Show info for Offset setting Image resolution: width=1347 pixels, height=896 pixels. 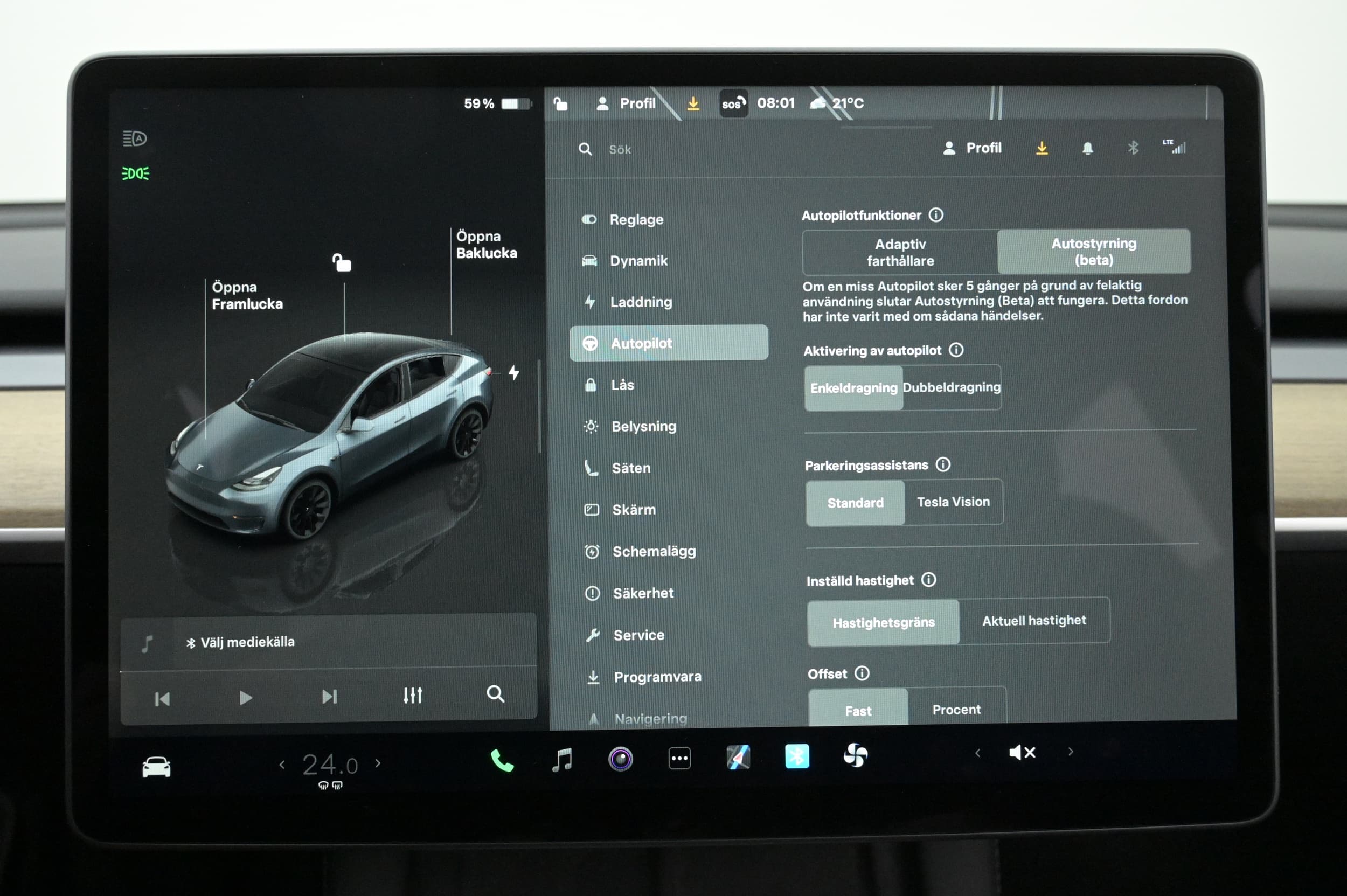[862, 673]
